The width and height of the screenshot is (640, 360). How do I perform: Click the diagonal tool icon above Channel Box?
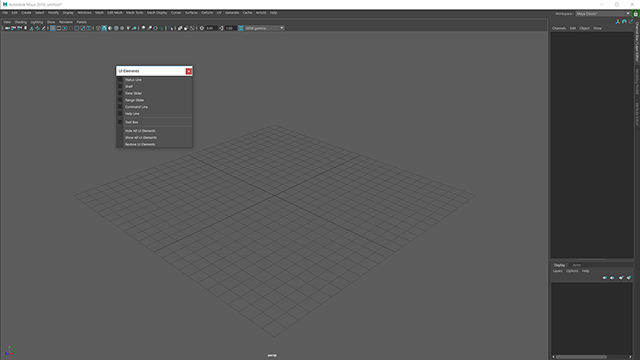(x=631, y=22)
